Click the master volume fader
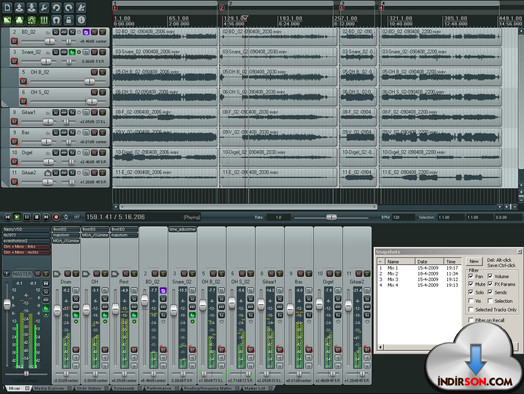Screen dimensions: 524x394 click(x=7, y=304)
